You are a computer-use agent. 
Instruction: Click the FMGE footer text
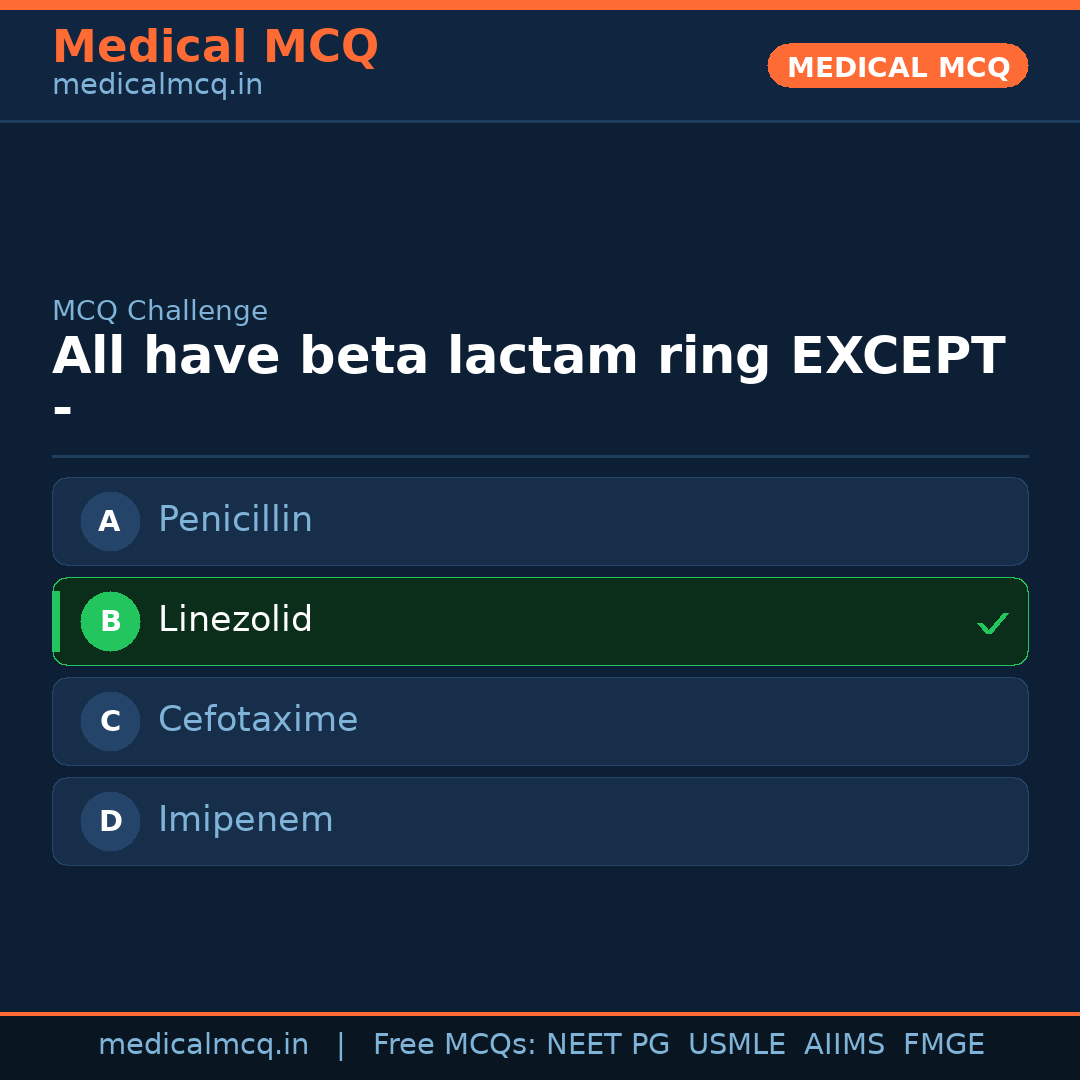pyautogui.click(x=943, y=1045)
